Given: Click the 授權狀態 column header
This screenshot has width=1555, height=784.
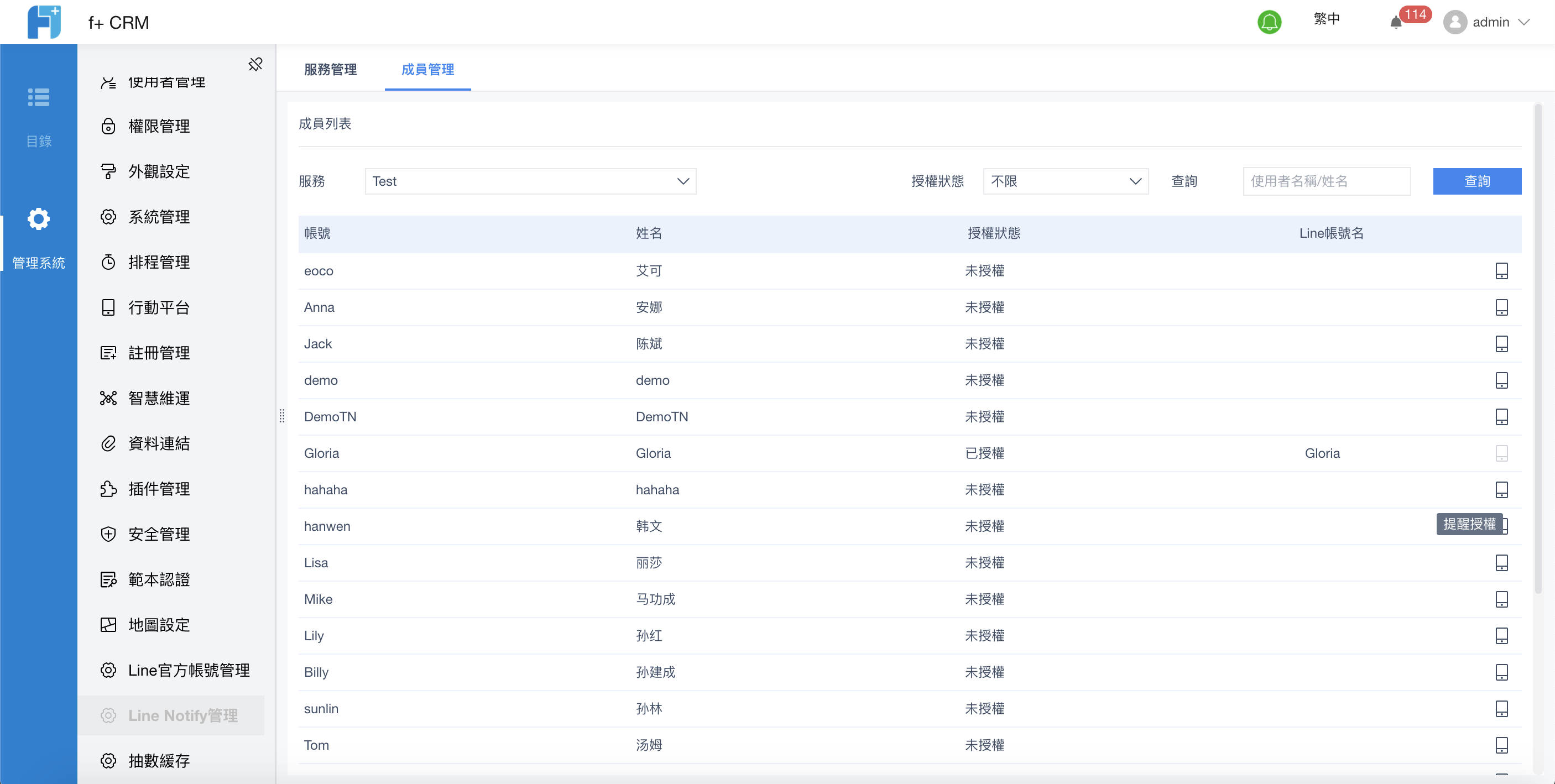Looking at the screenshot, I should click(x=994, y=233).
